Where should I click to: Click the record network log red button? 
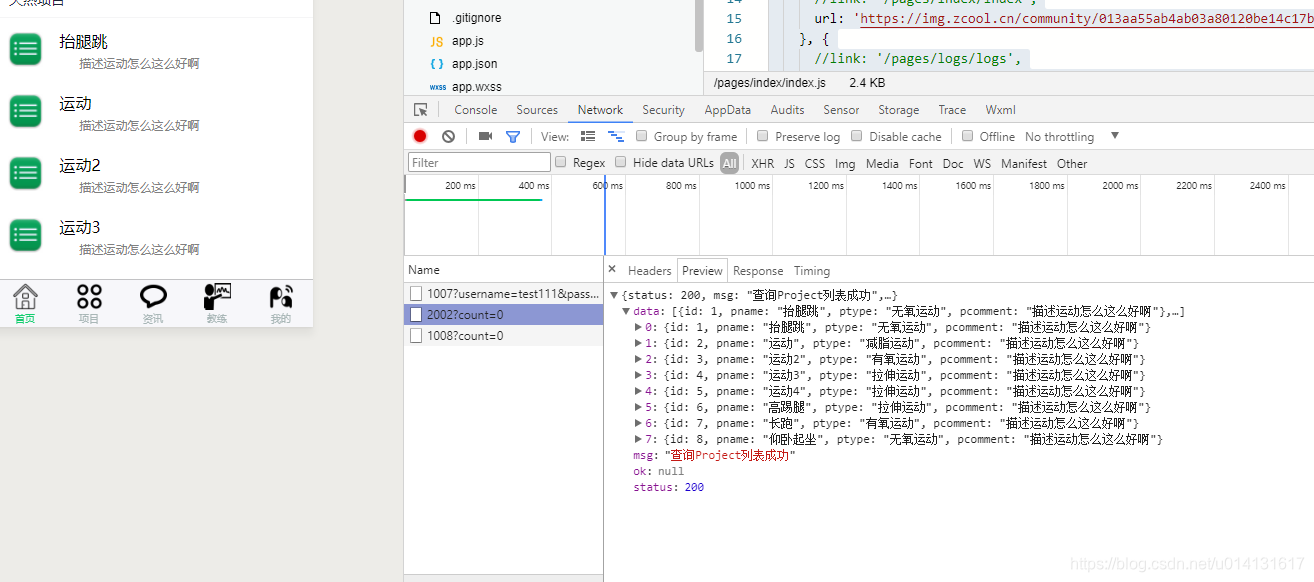tap(420, 136)
